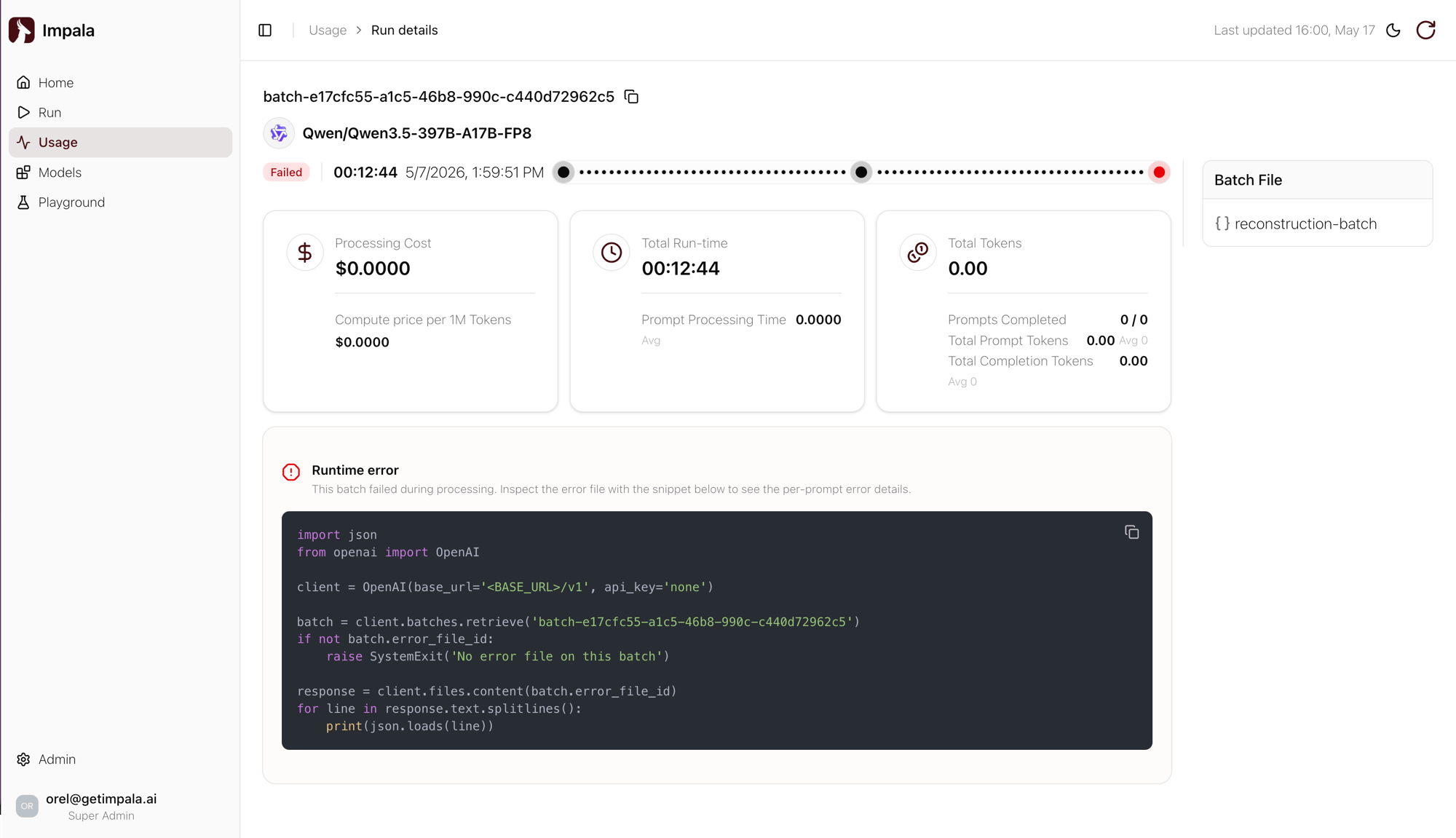Go to the Run section

(x=120, y=112)
